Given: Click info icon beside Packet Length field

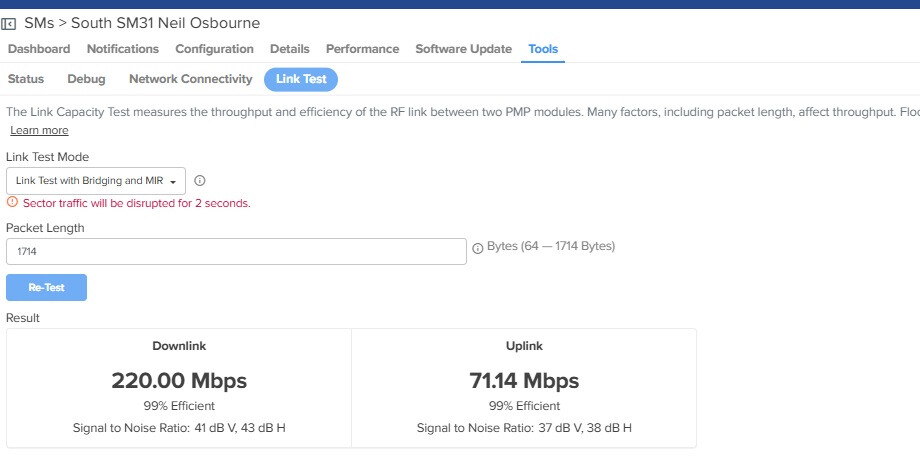Looking at the screenshot, I should (x=477, y=248).
